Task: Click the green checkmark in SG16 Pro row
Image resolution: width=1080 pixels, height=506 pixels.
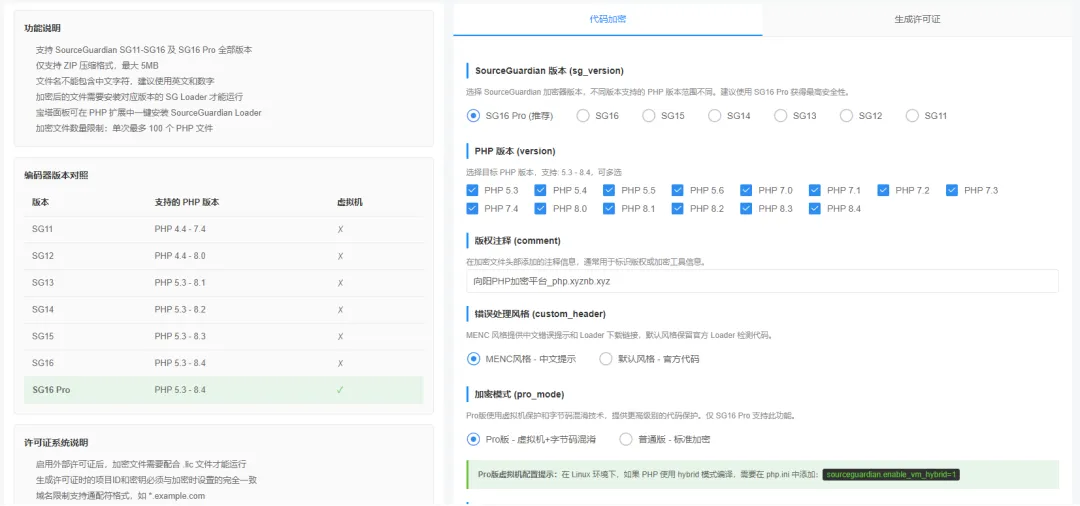Action: 340,390
